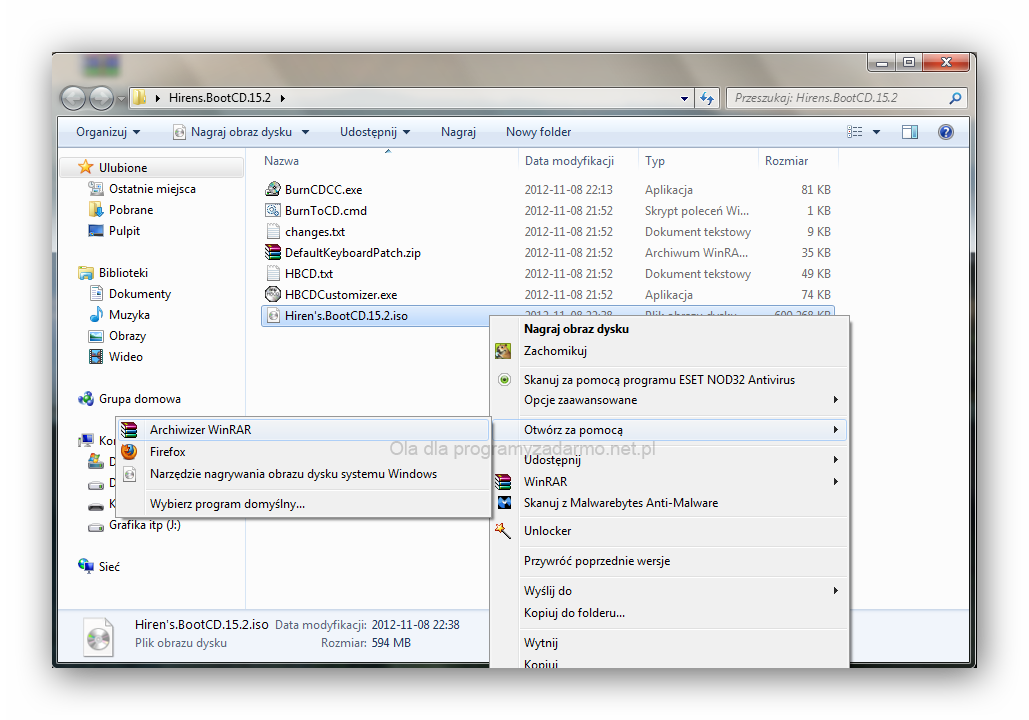Select Zachomikuj menu entry
The image size is (1029, 720).
click(x=669, y=351)
